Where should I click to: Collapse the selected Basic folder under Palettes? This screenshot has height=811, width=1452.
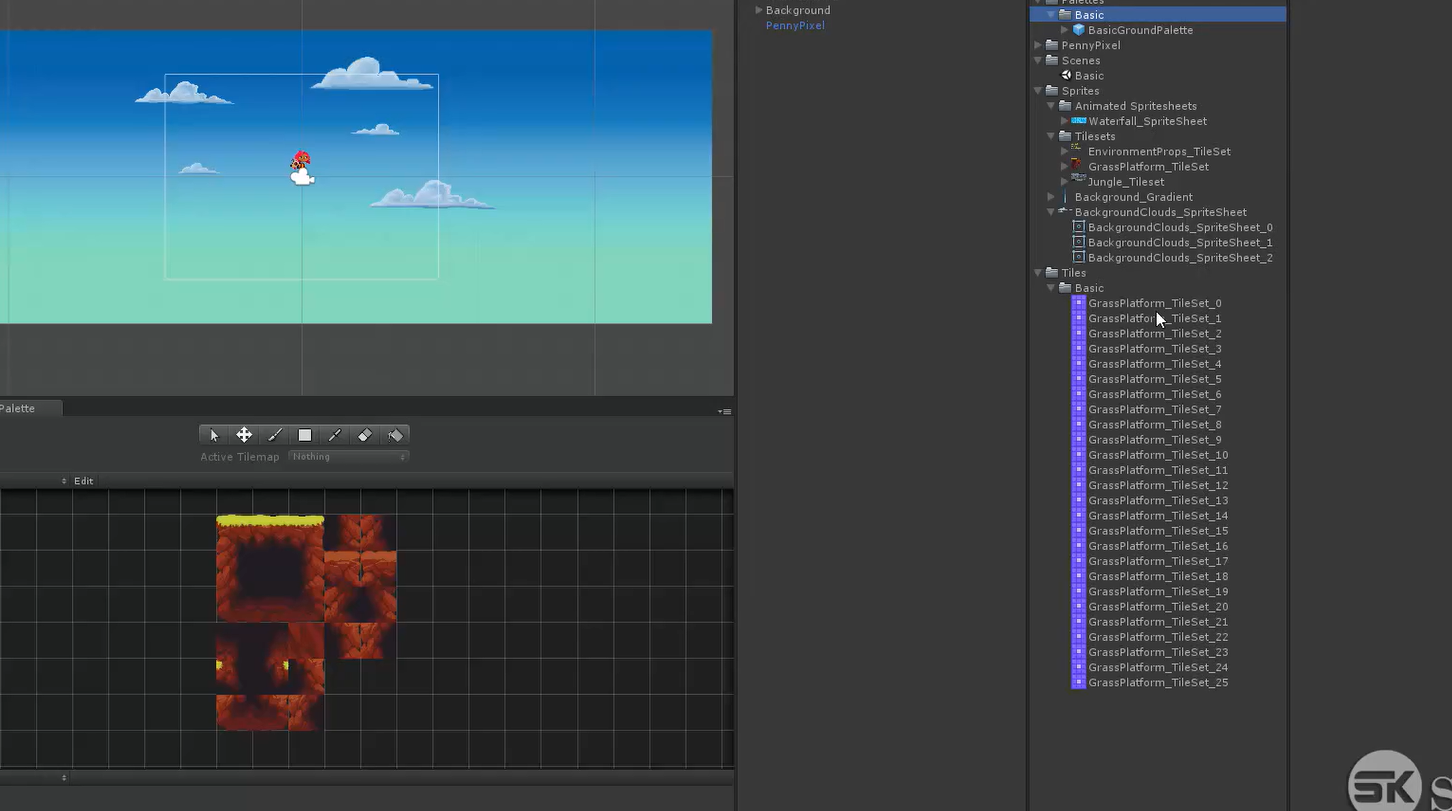[1051, 15]
